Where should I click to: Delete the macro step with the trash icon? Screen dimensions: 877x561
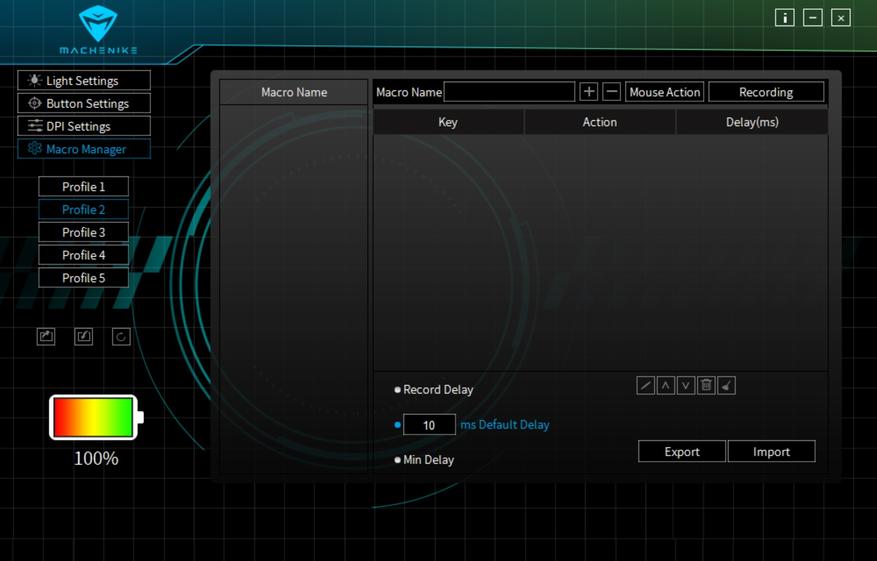(706, 386)
